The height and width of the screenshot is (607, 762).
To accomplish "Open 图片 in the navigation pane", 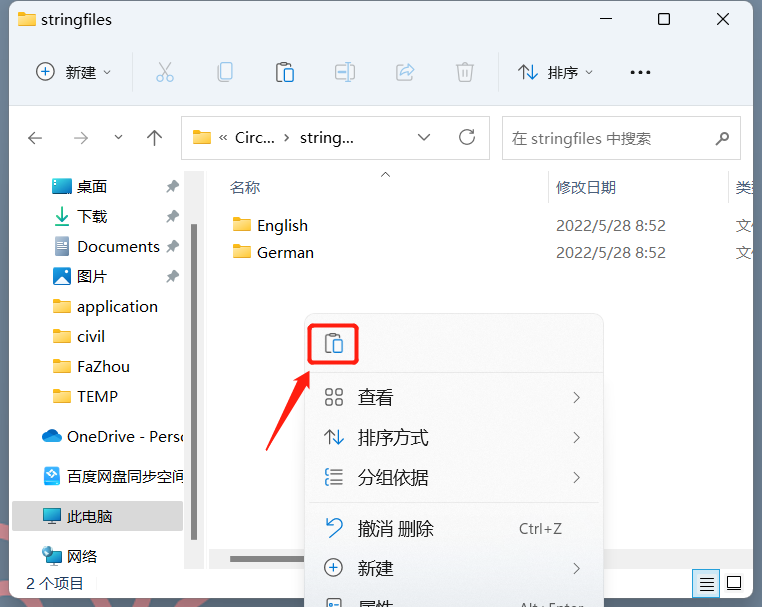I will click(x=91, y=277).
